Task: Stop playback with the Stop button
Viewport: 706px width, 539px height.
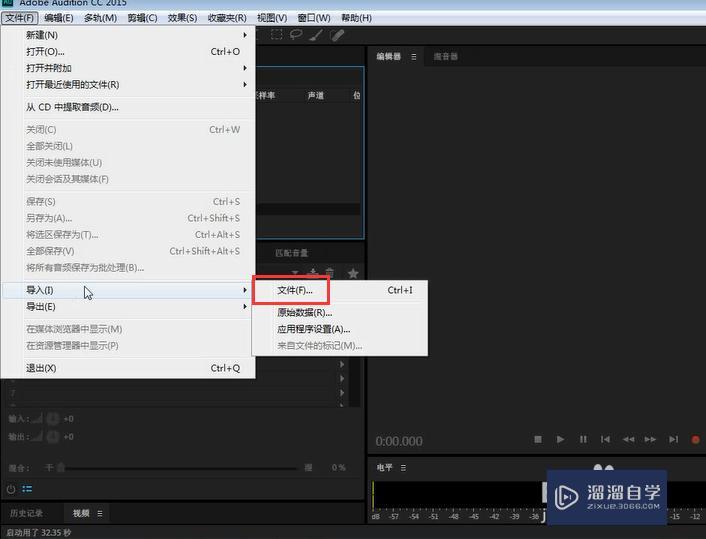Action: 538,439
